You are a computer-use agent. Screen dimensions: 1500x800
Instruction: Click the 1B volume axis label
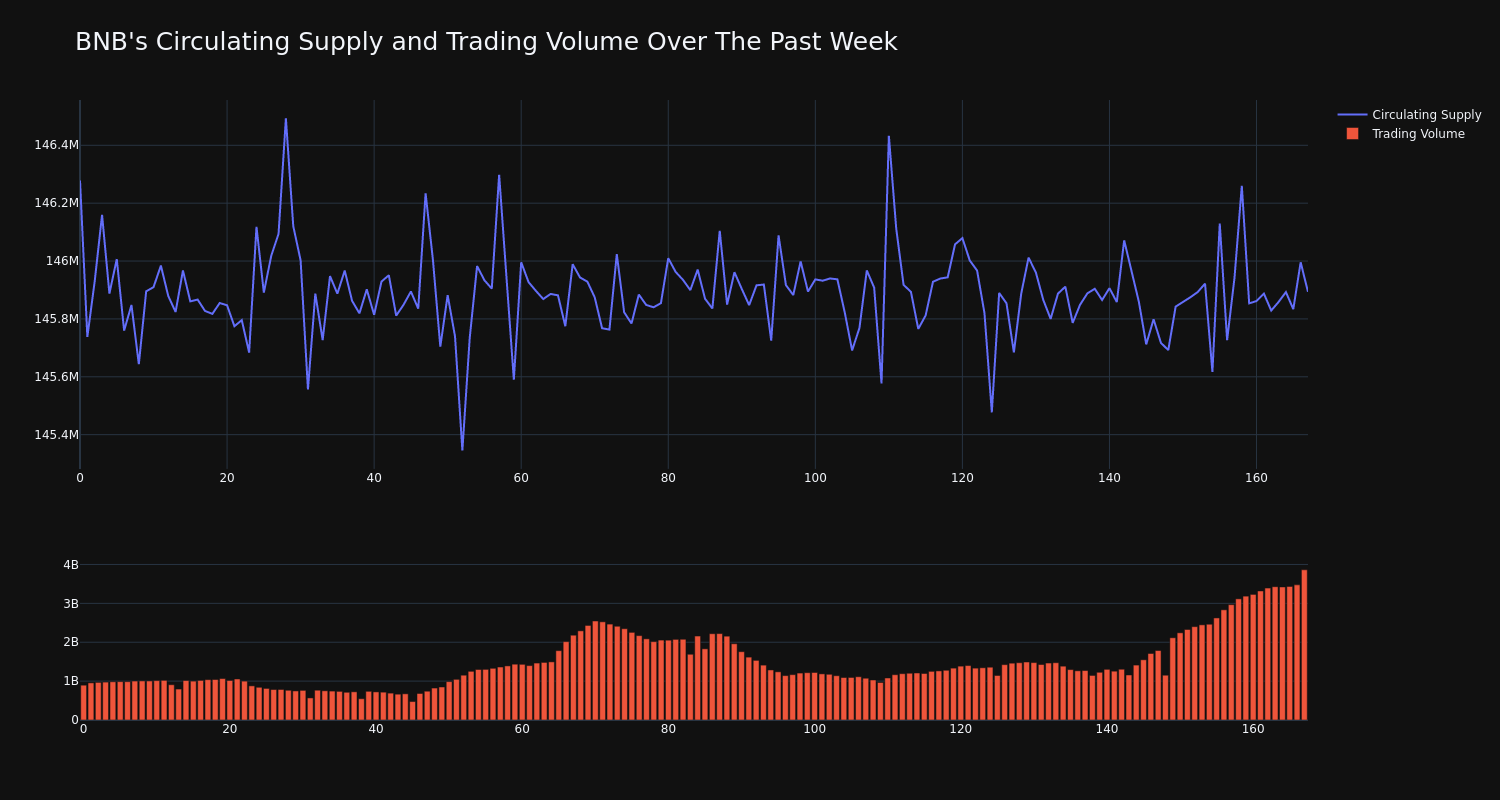[x=70, y=681]
